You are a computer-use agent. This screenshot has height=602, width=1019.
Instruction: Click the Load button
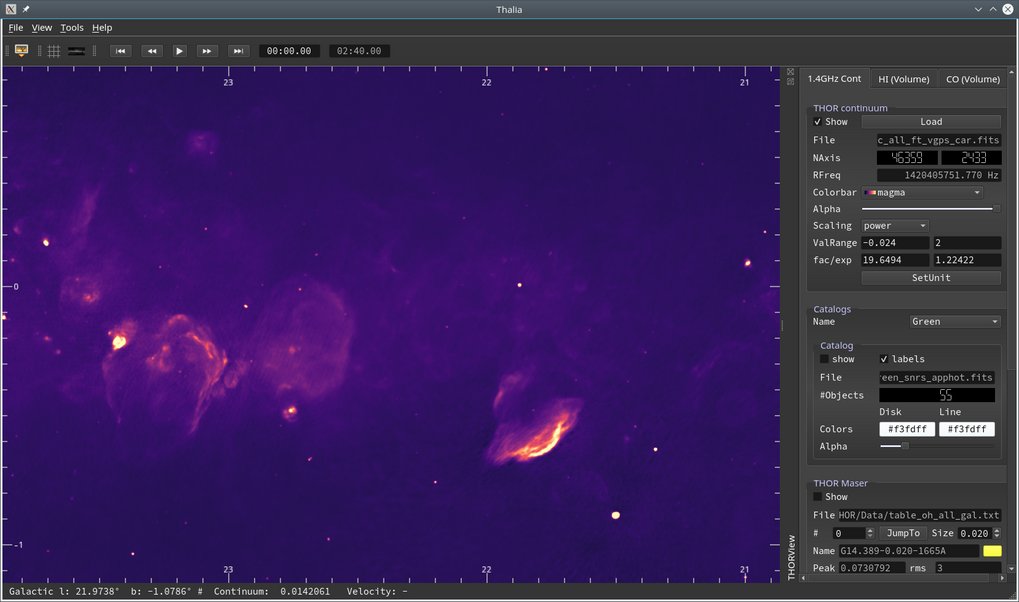930,122
